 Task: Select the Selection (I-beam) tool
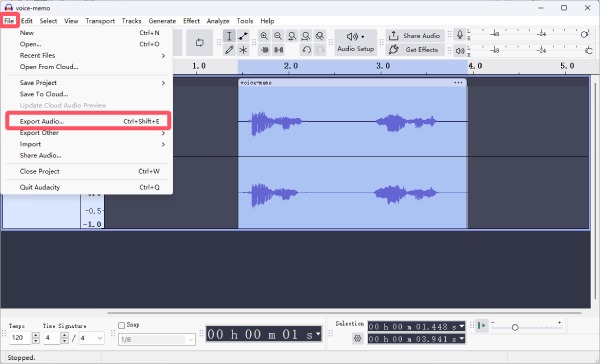pos(229,36)
